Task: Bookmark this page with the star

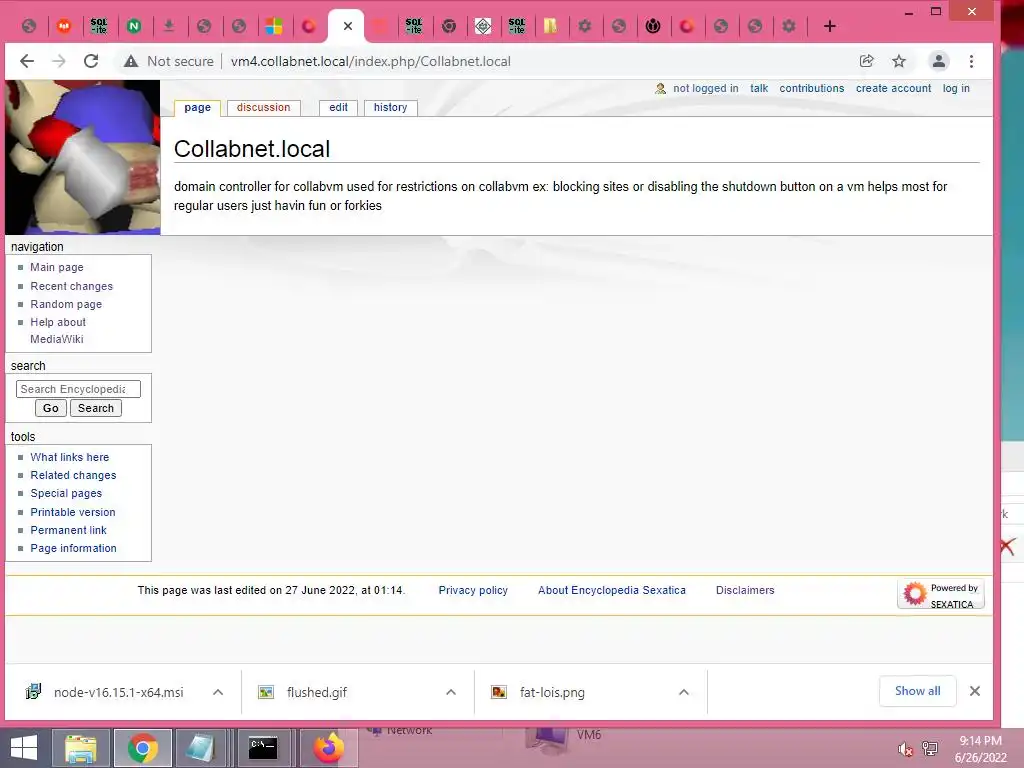Action: coord(899,61)
